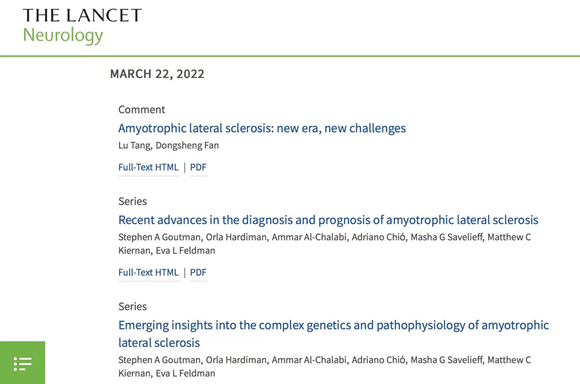Open 'Recent advances in the diagnosis and prognosis' article
This screenshot has height=384, width=580.
pos(328,220)
